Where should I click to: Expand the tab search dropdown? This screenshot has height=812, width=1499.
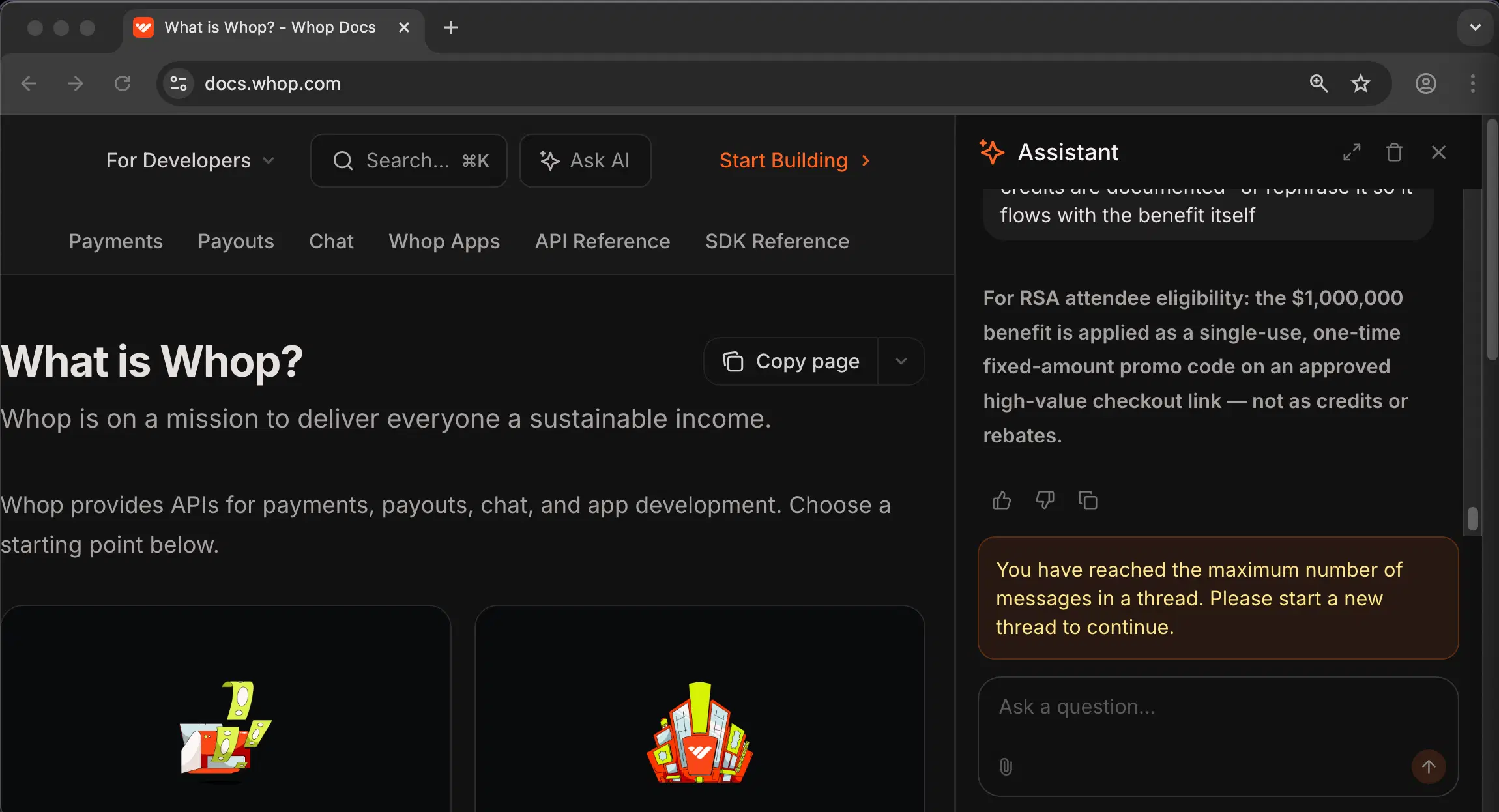coord(1475,27)
